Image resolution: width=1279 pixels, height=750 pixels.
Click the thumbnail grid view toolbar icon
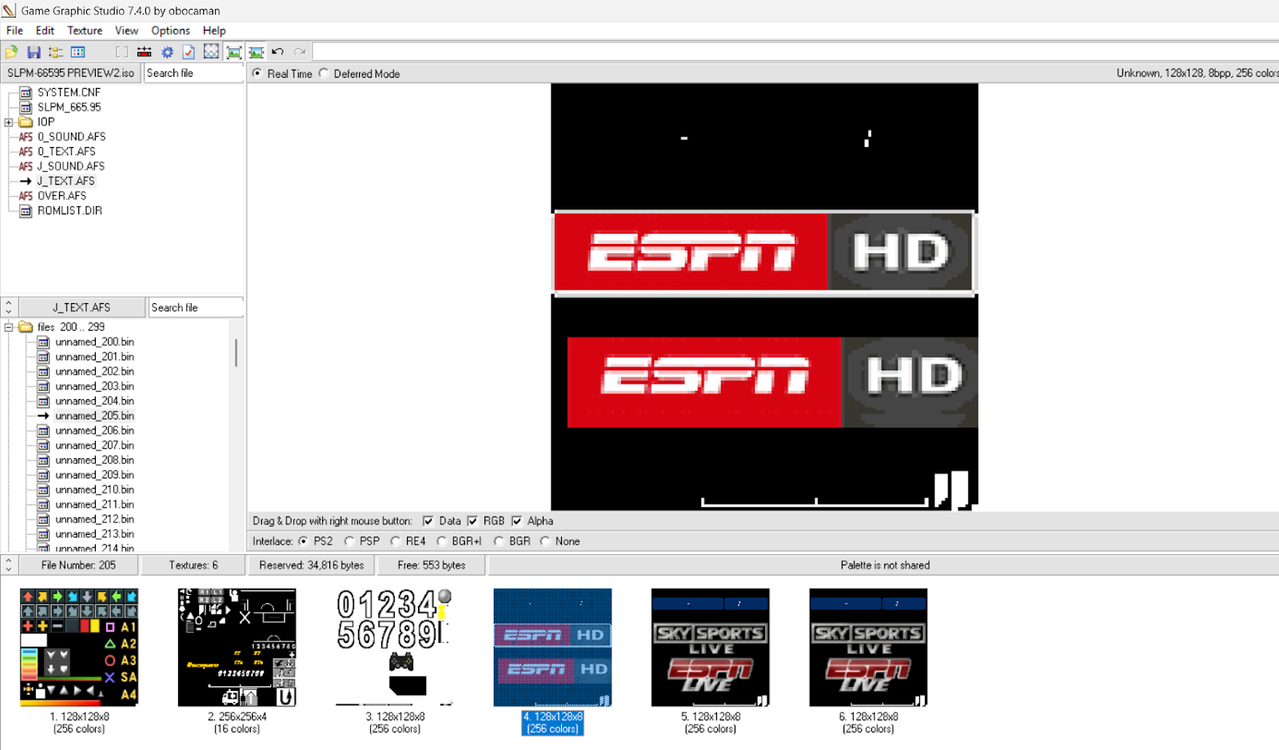point(77,52)
